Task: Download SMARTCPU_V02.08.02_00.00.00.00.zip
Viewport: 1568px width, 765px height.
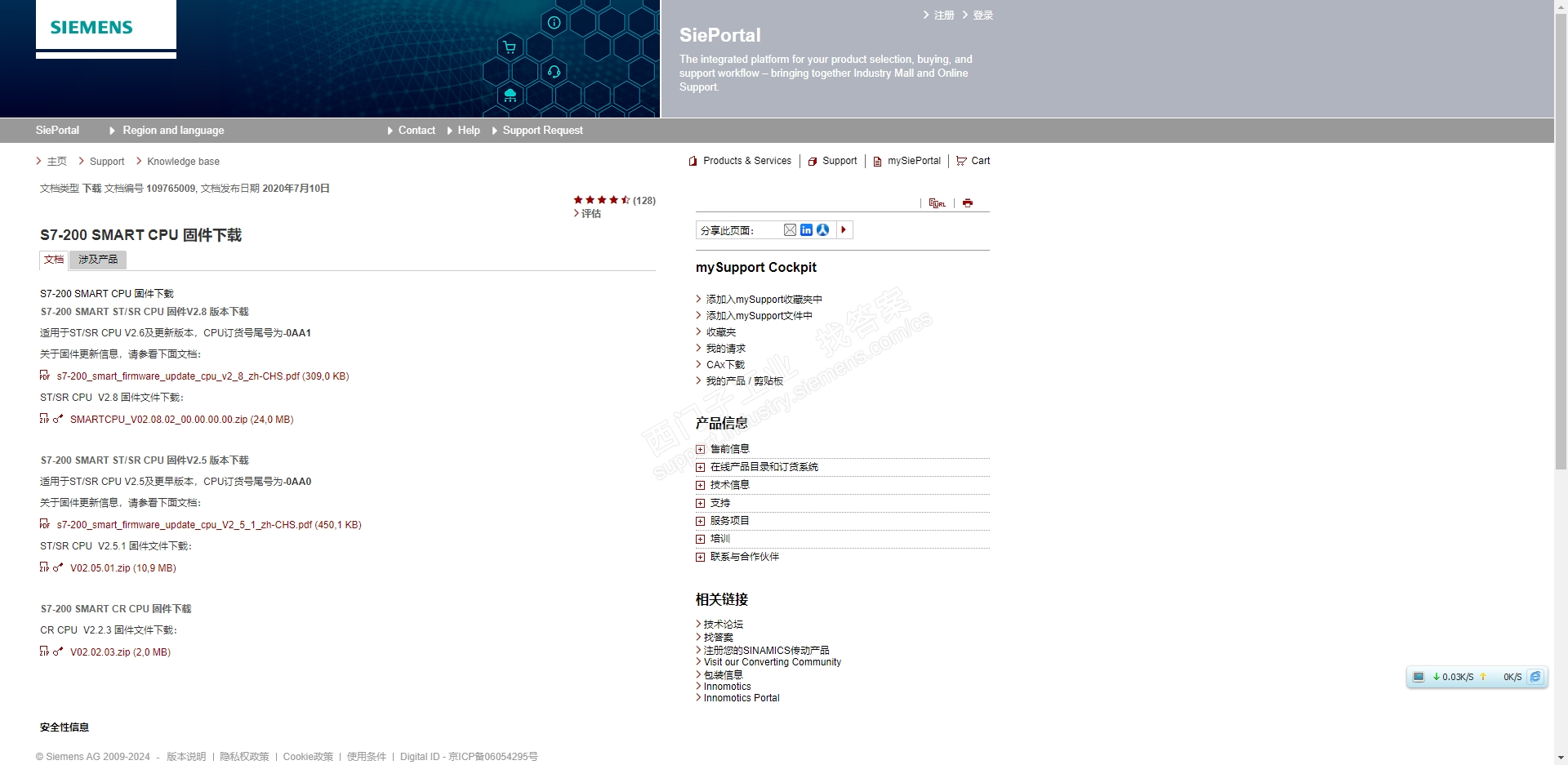Action: click(181, 420)
